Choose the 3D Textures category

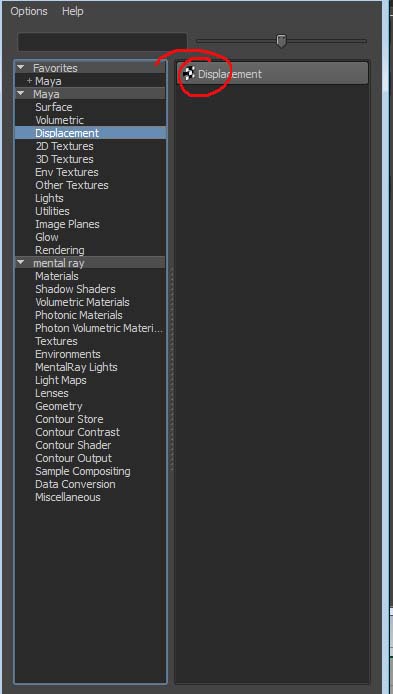64,159
